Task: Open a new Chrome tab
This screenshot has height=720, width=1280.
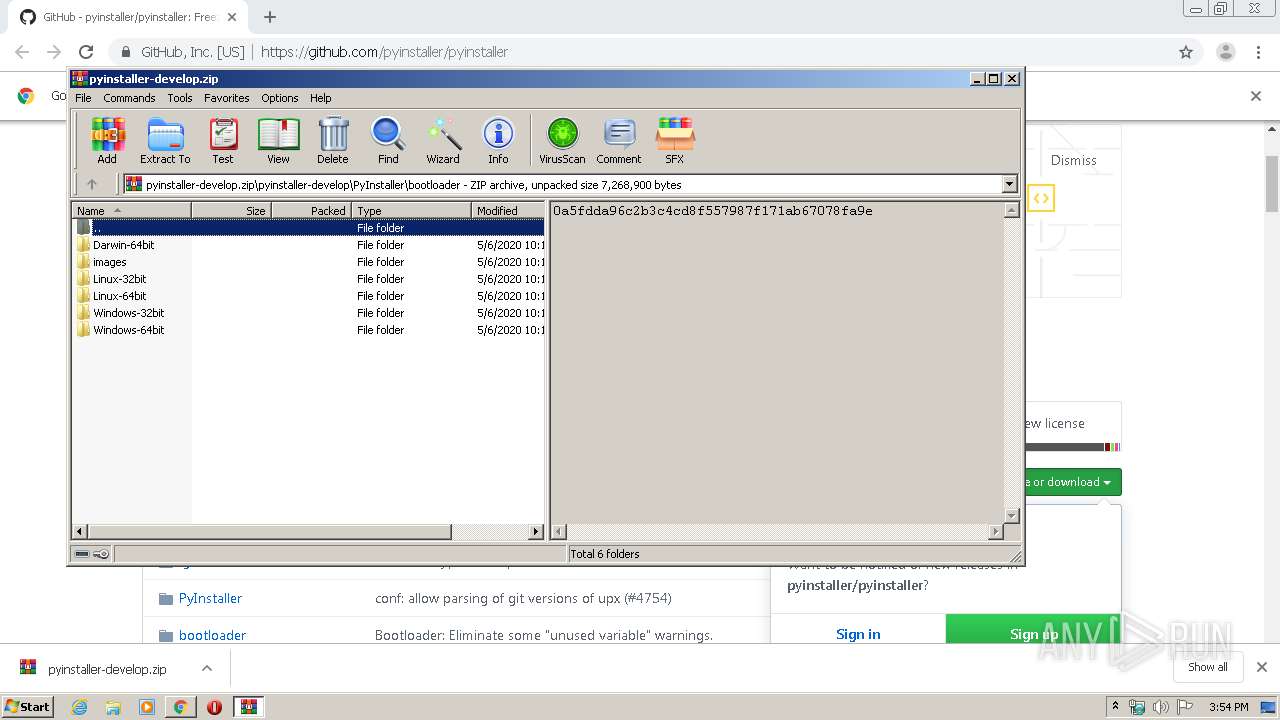Action: coord(270,17)
